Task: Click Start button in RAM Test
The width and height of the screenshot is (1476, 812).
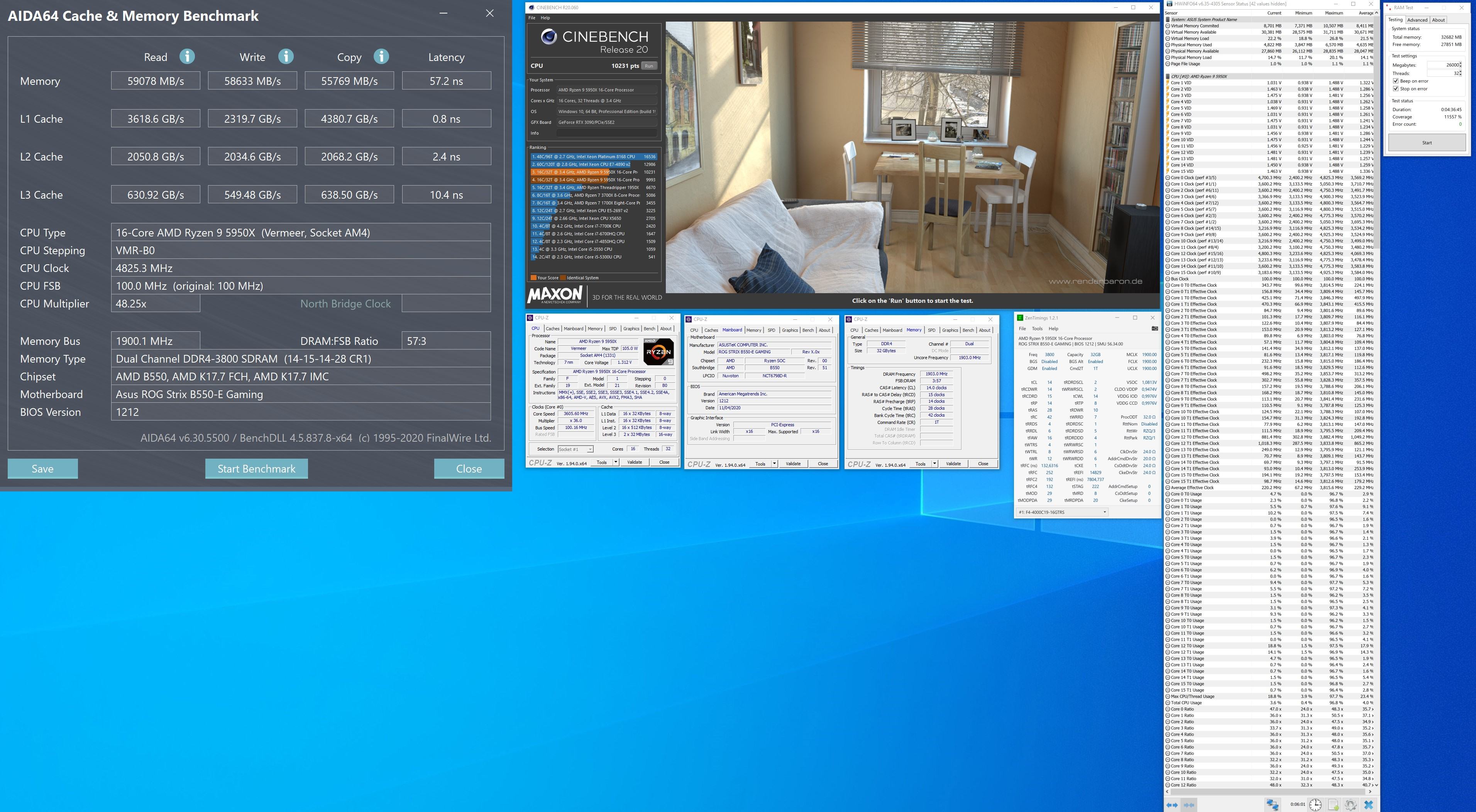Action: (1427, 143)
